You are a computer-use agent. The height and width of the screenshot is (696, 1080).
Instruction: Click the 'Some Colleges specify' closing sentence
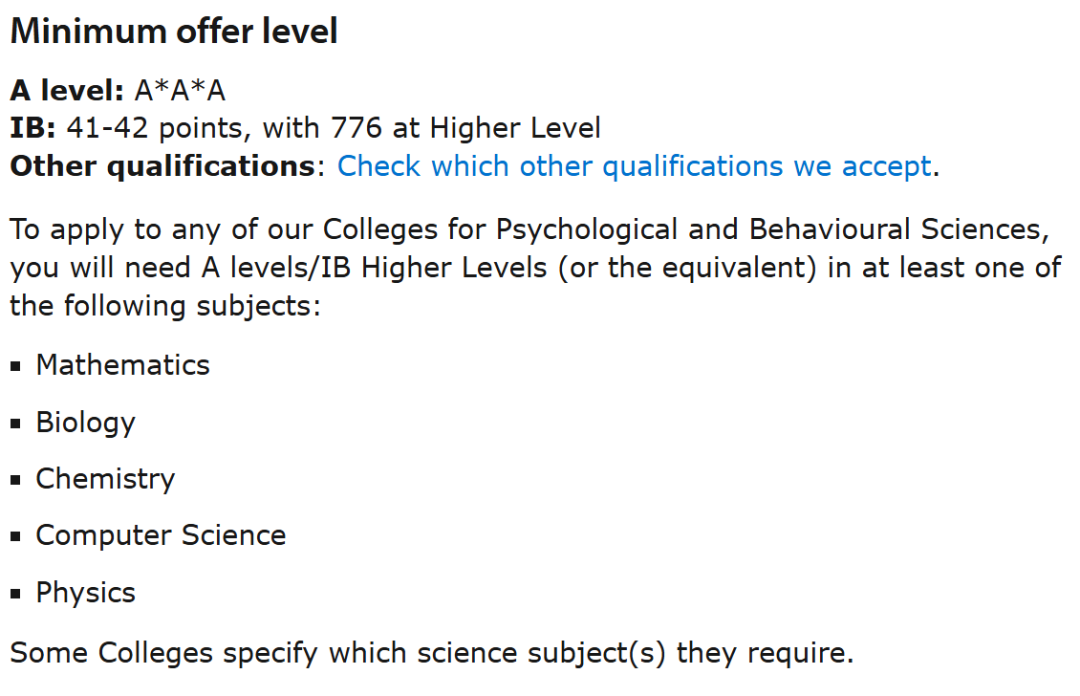(431, 654)
